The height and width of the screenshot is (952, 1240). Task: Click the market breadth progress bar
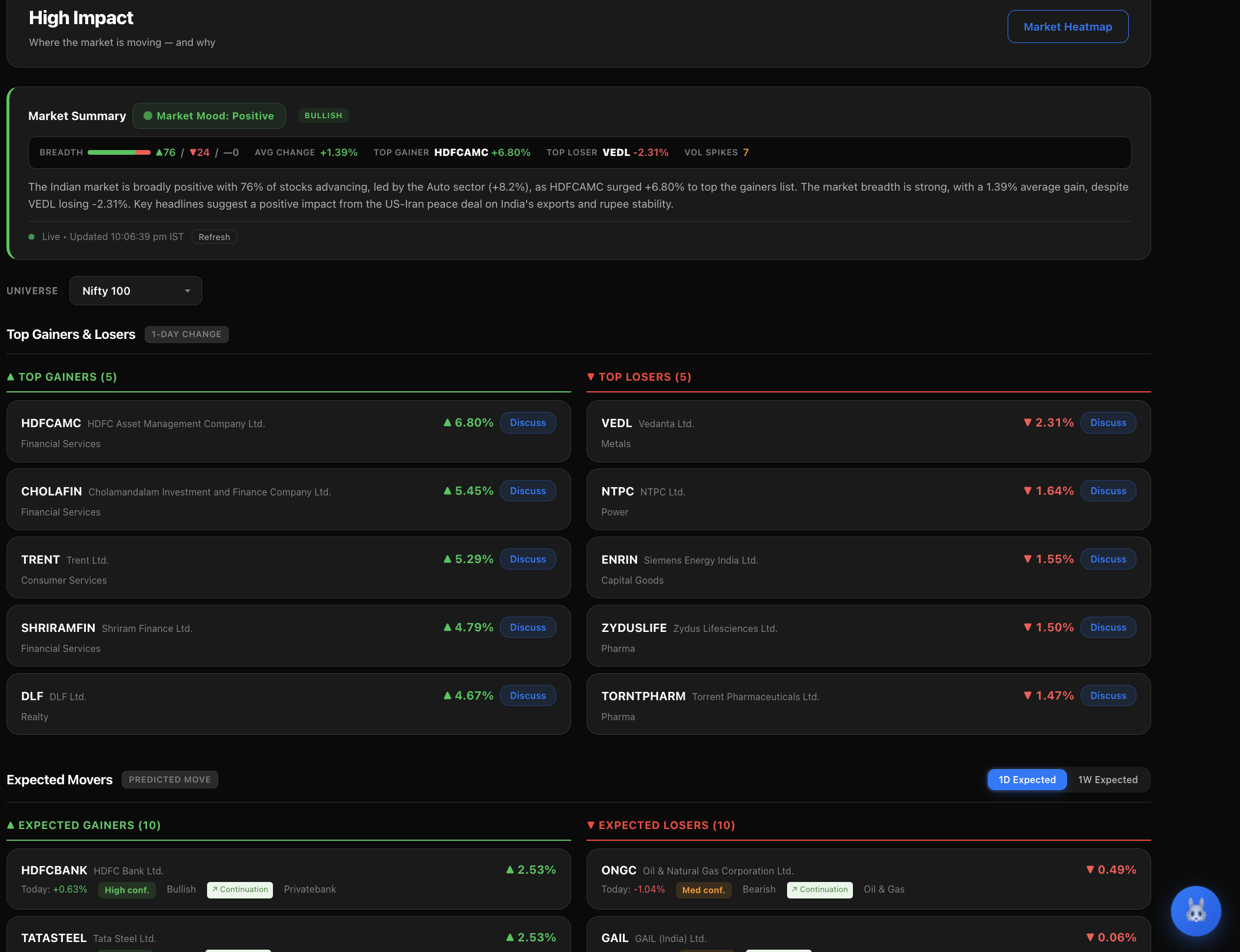tap(119, 152)
